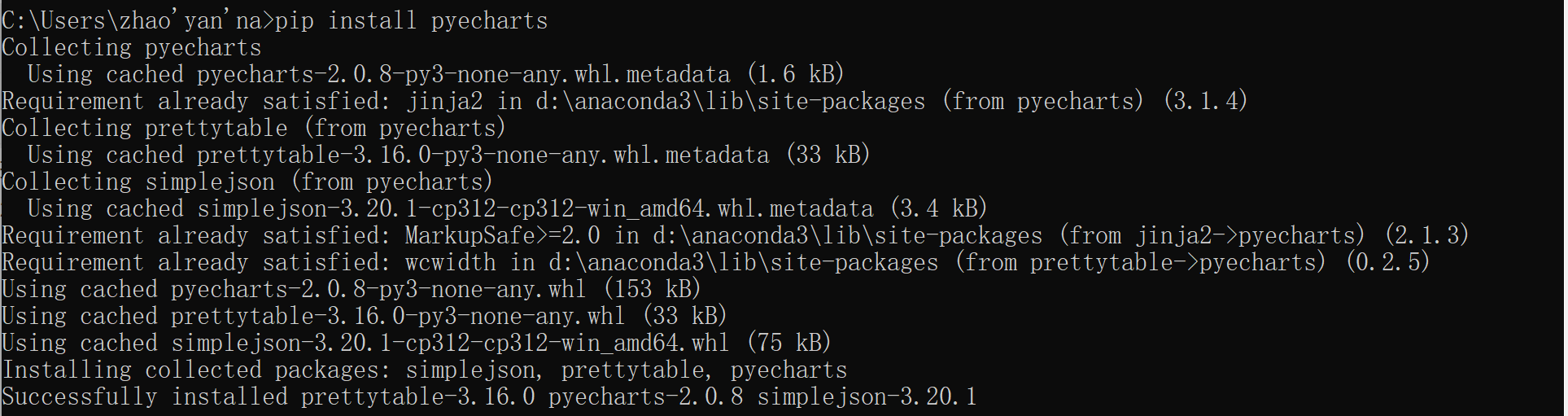1568x416 pixels.
Task: Click the 'MarkupSafe>=2.0' requirement text
Action: [x=502, y=236]
